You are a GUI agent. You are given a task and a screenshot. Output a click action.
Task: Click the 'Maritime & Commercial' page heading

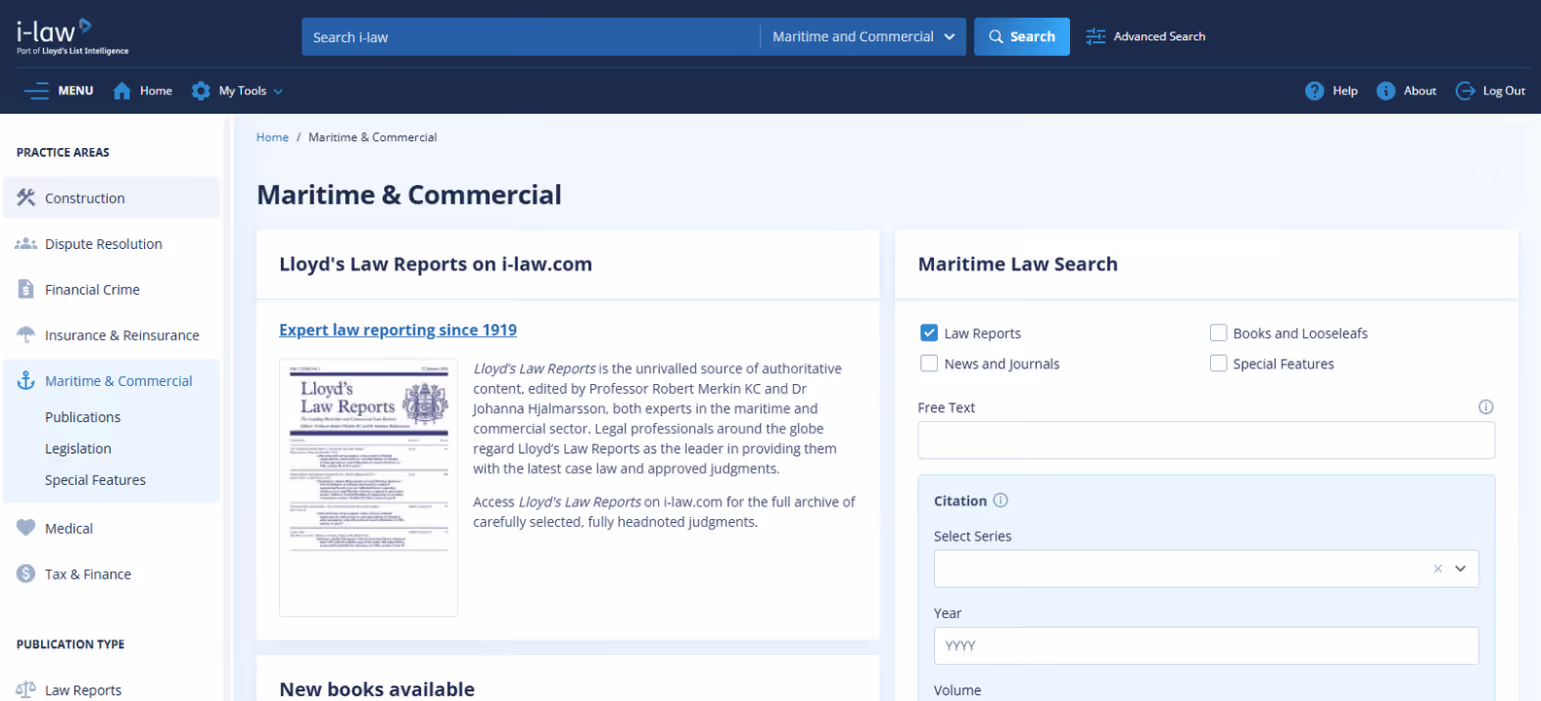pos(409,194)
